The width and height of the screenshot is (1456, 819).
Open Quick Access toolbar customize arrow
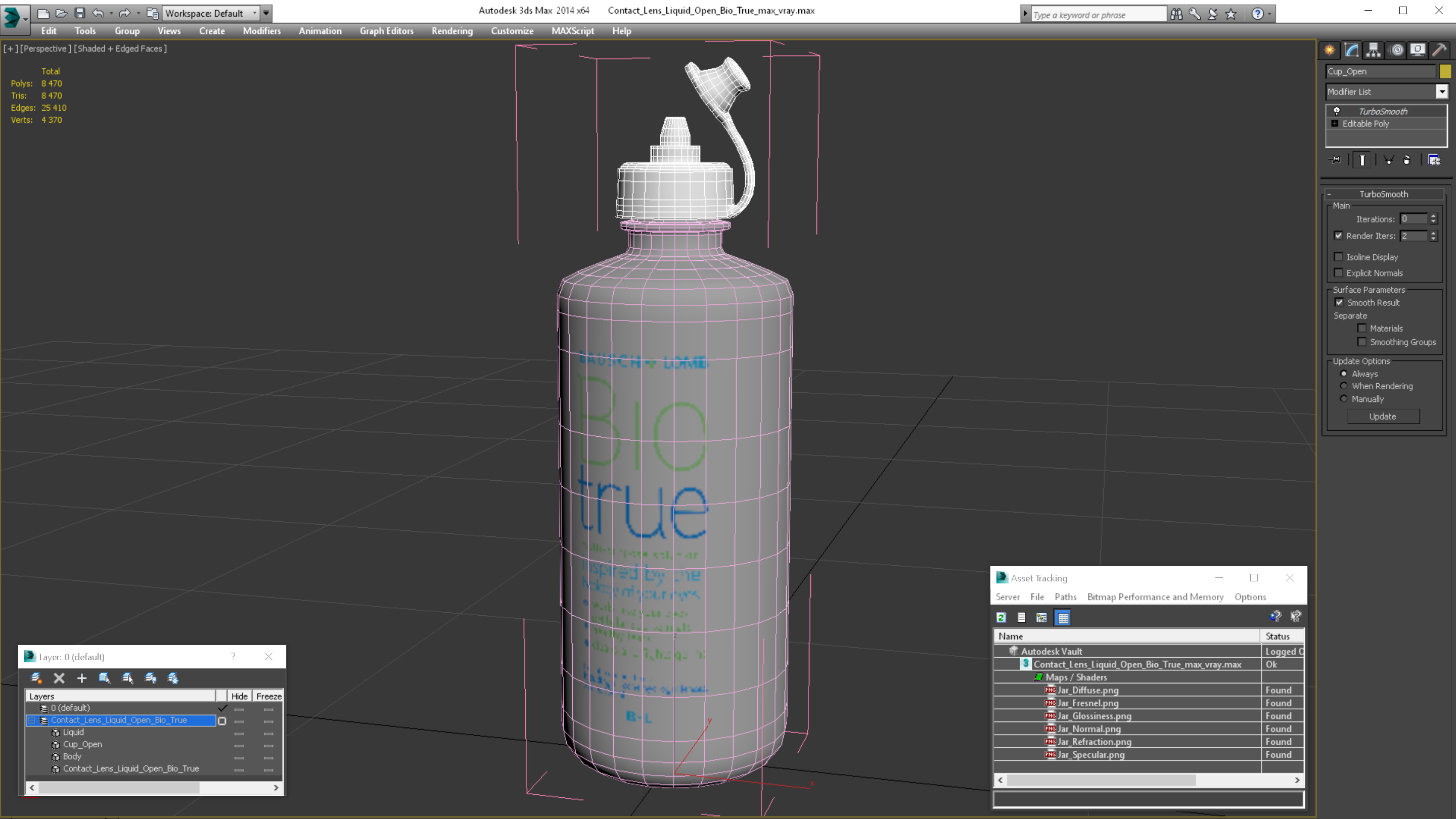[266, 13]
